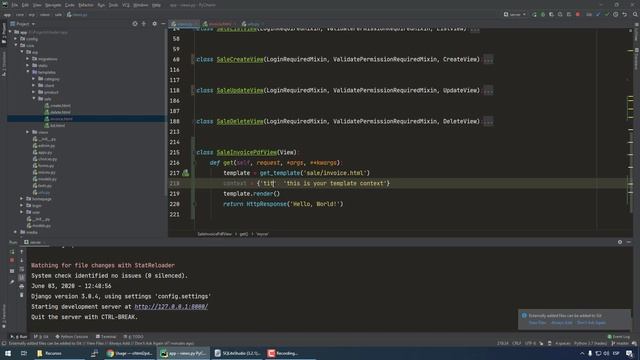
Task: Click the locate file target icon in Project panel
Action: [x=135, y=24]
